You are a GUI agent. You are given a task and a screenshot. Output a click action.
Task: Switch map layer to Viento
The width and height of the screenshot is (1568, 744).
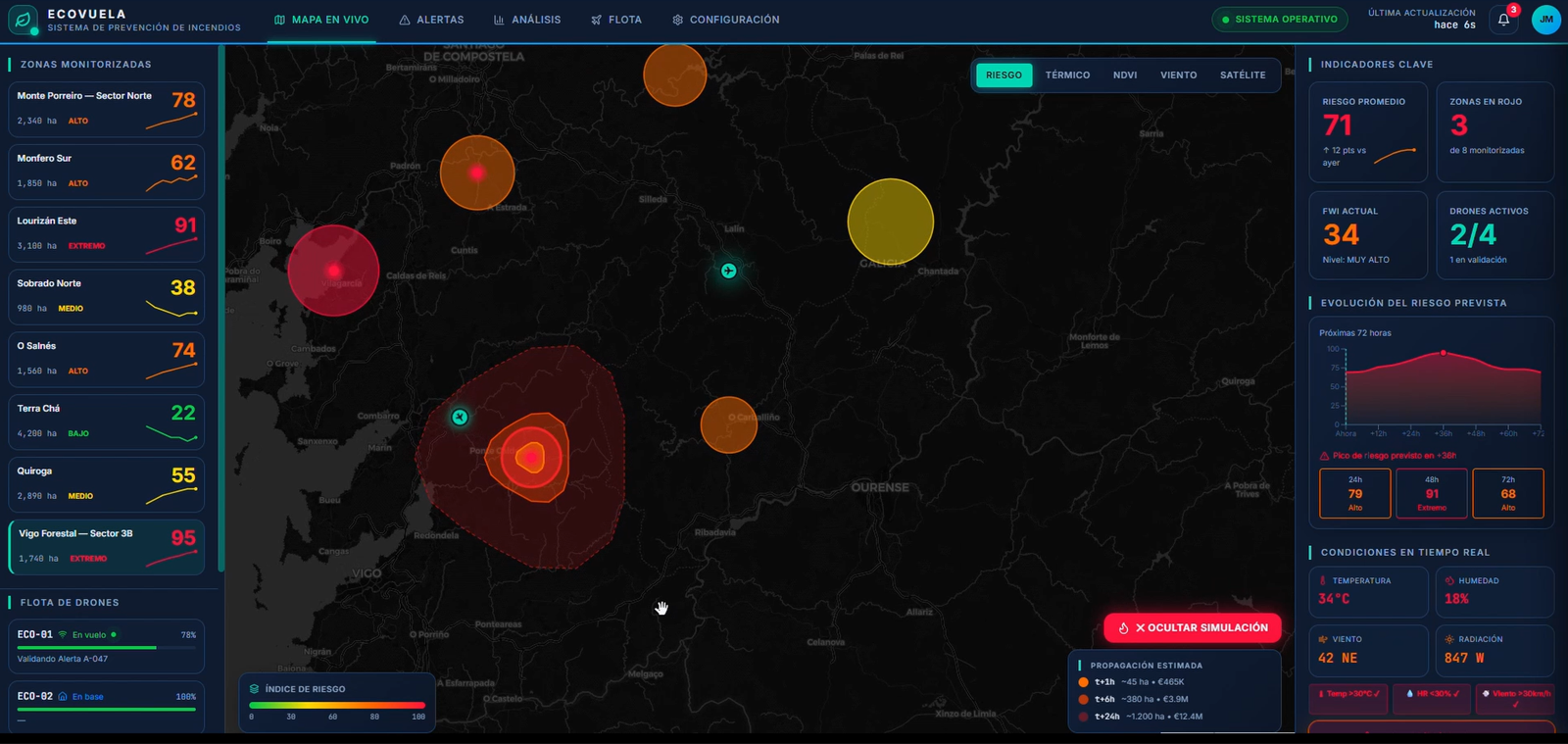(x=1178, y=75)
